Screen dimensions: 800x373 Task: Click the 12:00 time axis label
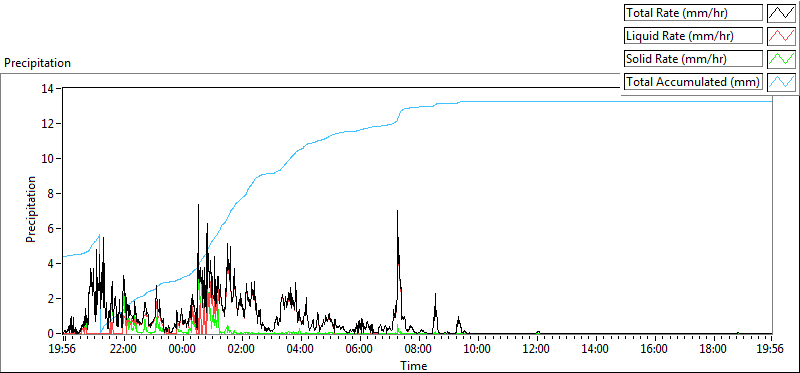click(x=536, y=350)
